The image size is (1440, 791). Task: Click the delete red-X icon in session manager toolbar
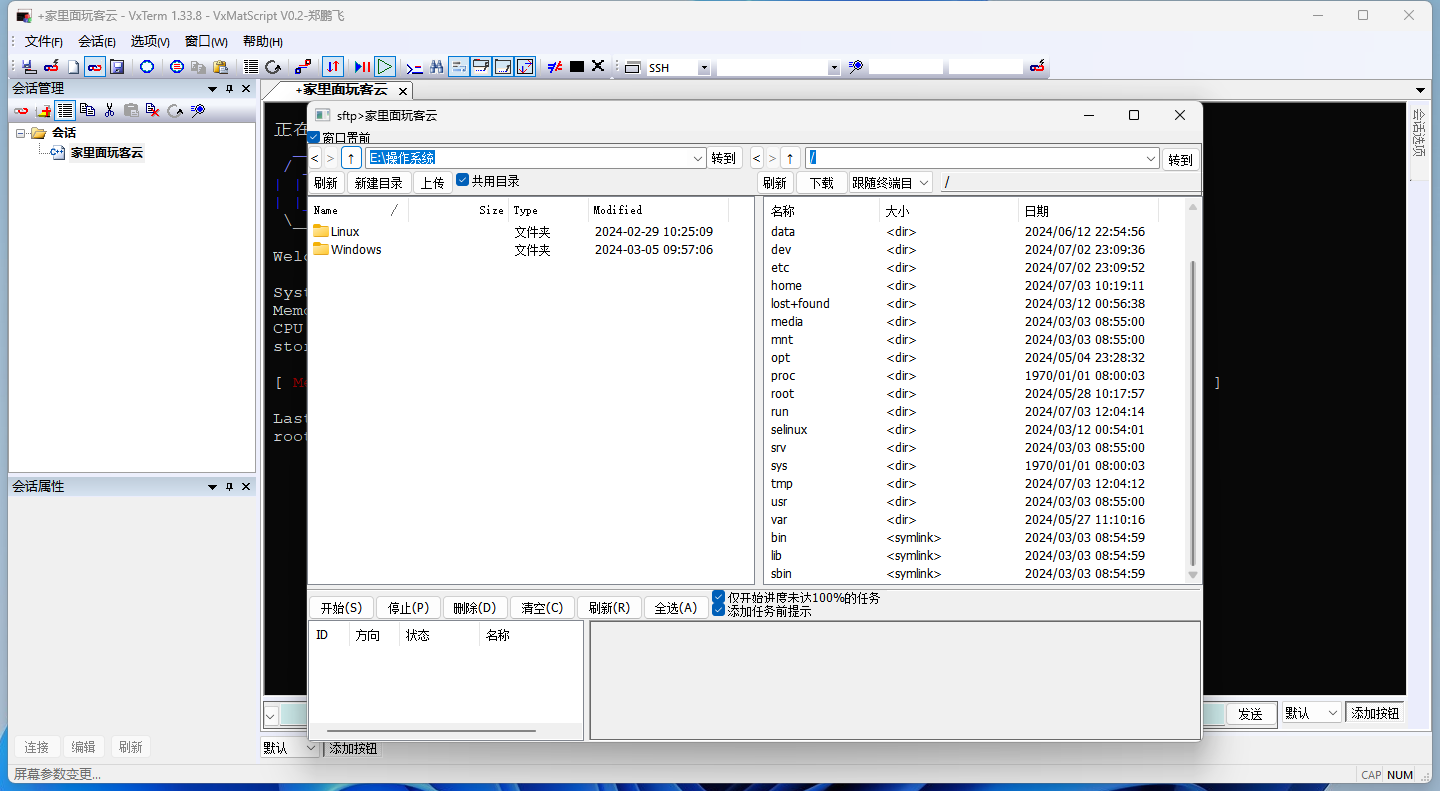pyautogui.click(x=153, y=111)
